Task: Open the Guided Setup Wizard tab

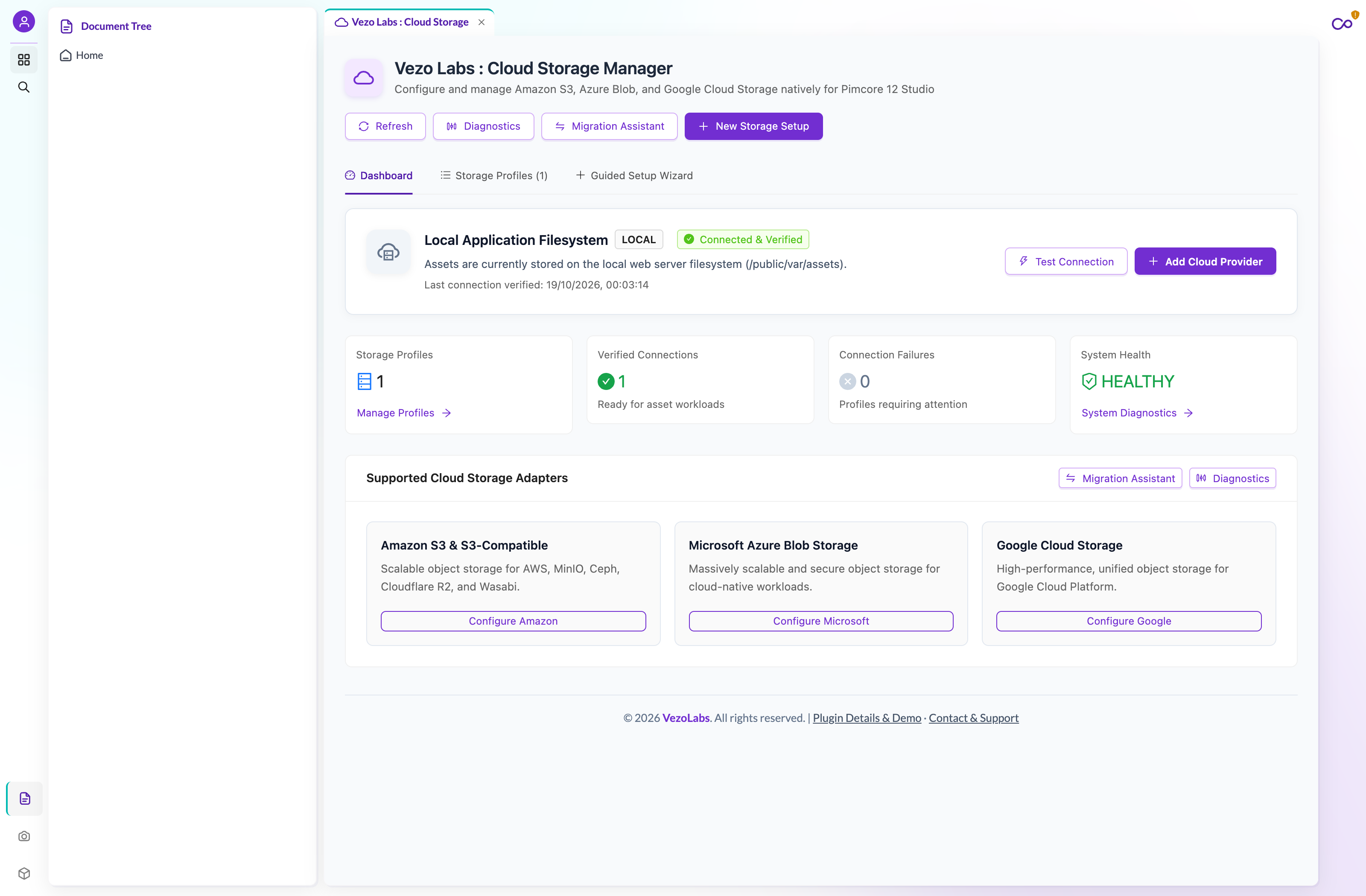Action: (x=634, y=175)
